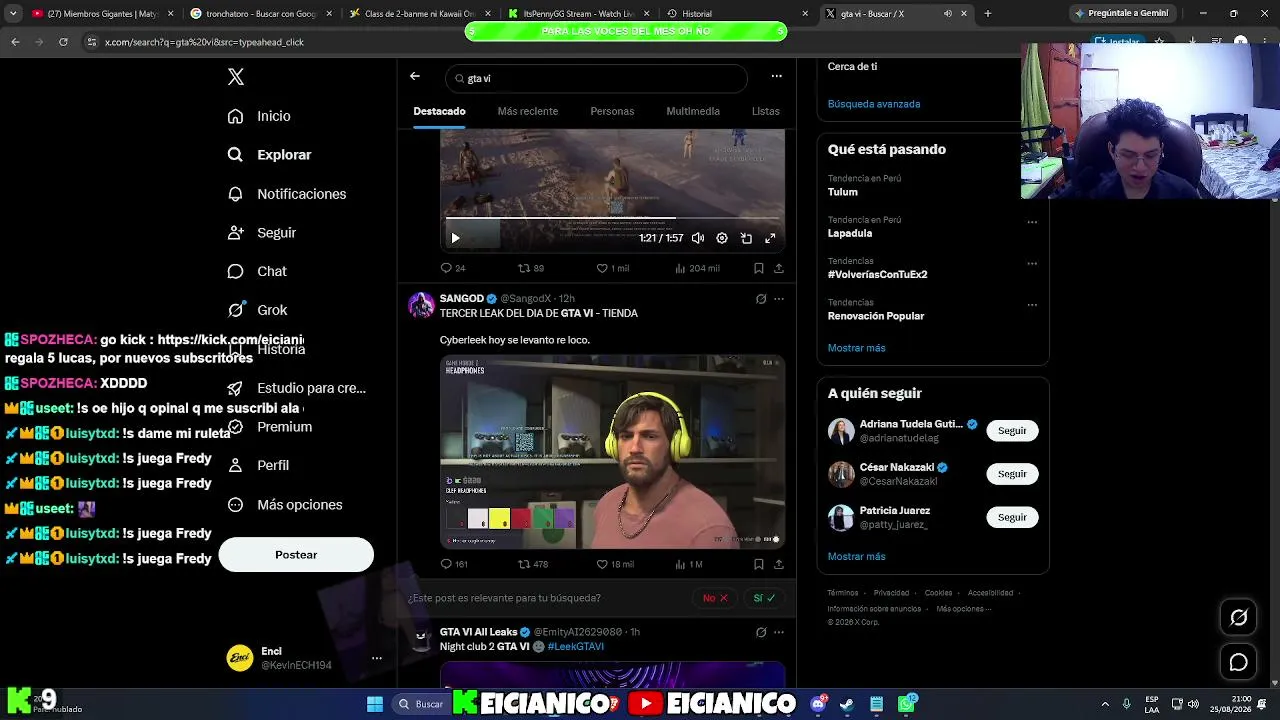Click the Postear button
This screenshot has width=1280, height=720.
[296, 555]
